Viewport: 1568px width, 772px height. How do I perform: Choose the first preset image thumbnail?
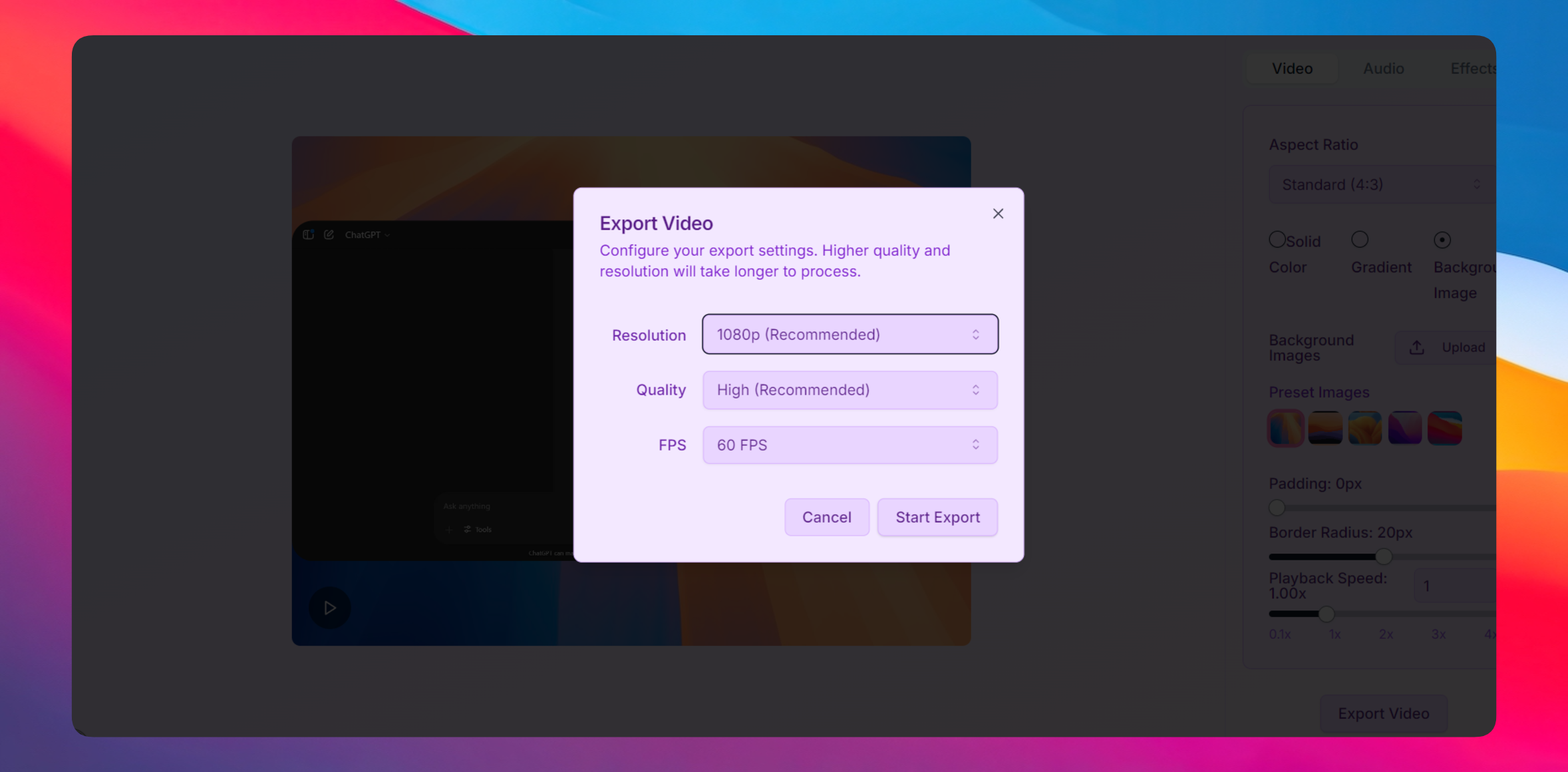(1285, 428)
